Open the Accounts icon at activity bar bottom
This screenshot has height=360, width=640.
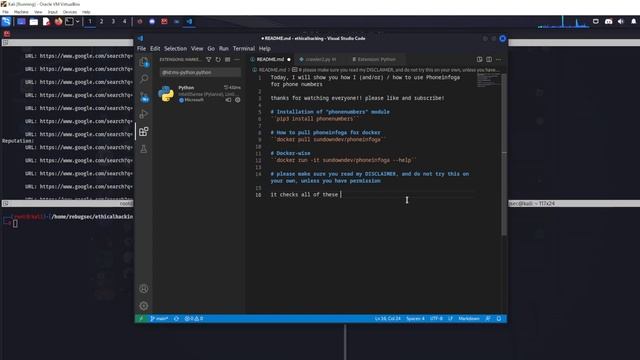pos(144,289)
